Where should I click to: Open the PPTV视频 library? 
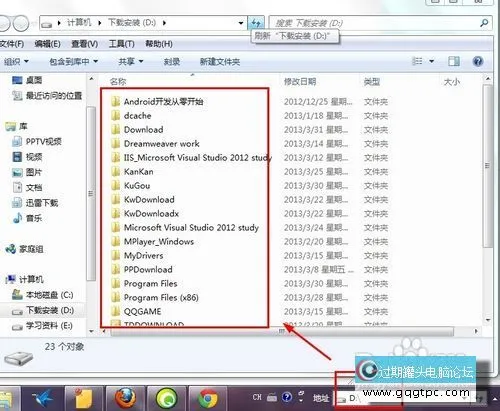click(x=37, y=142)
